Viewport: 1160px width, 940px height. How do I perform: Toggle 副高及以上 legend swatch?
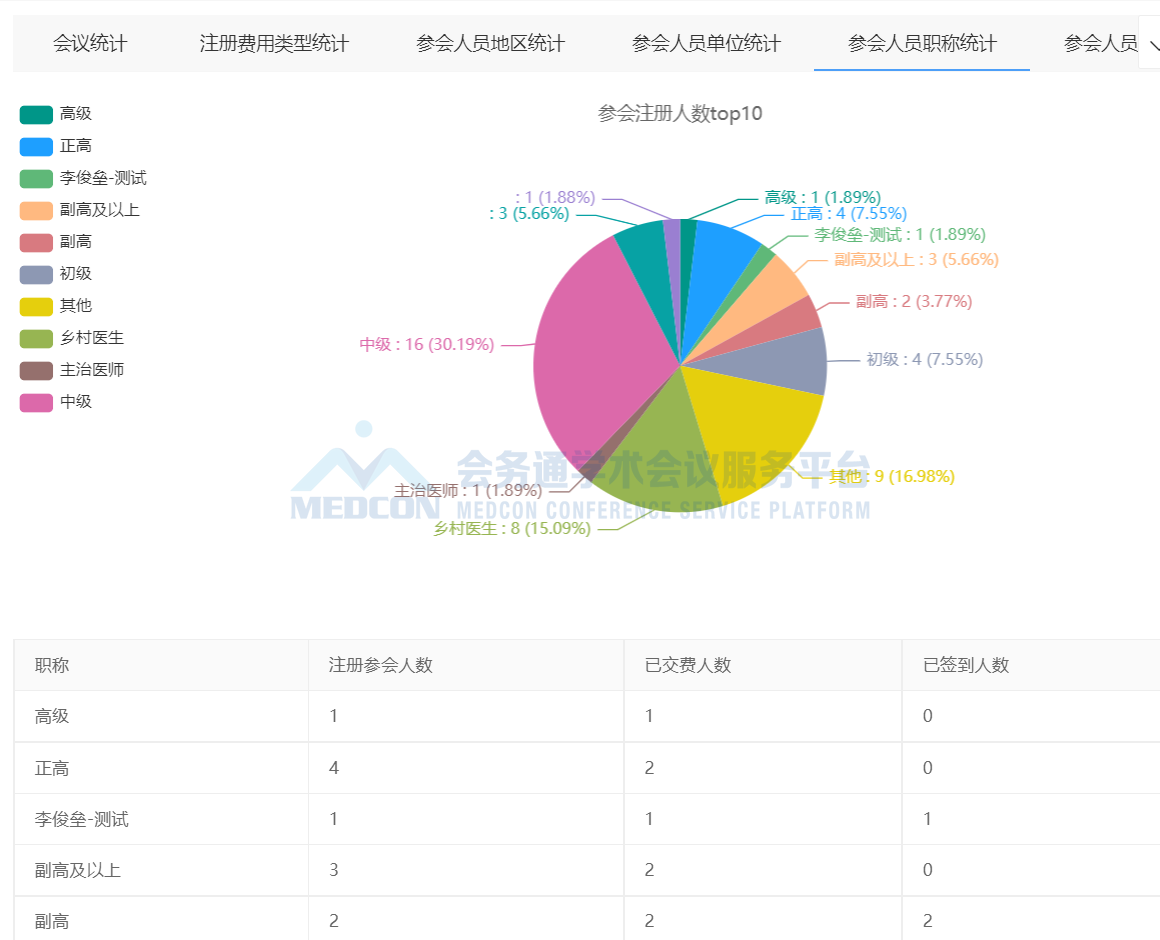pos(36,211)
